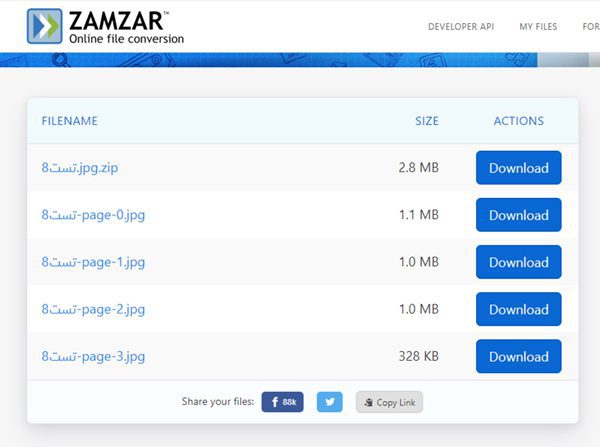Open the Developer API menu item
This screenshot has width=600, height=447.
[461, 27]
